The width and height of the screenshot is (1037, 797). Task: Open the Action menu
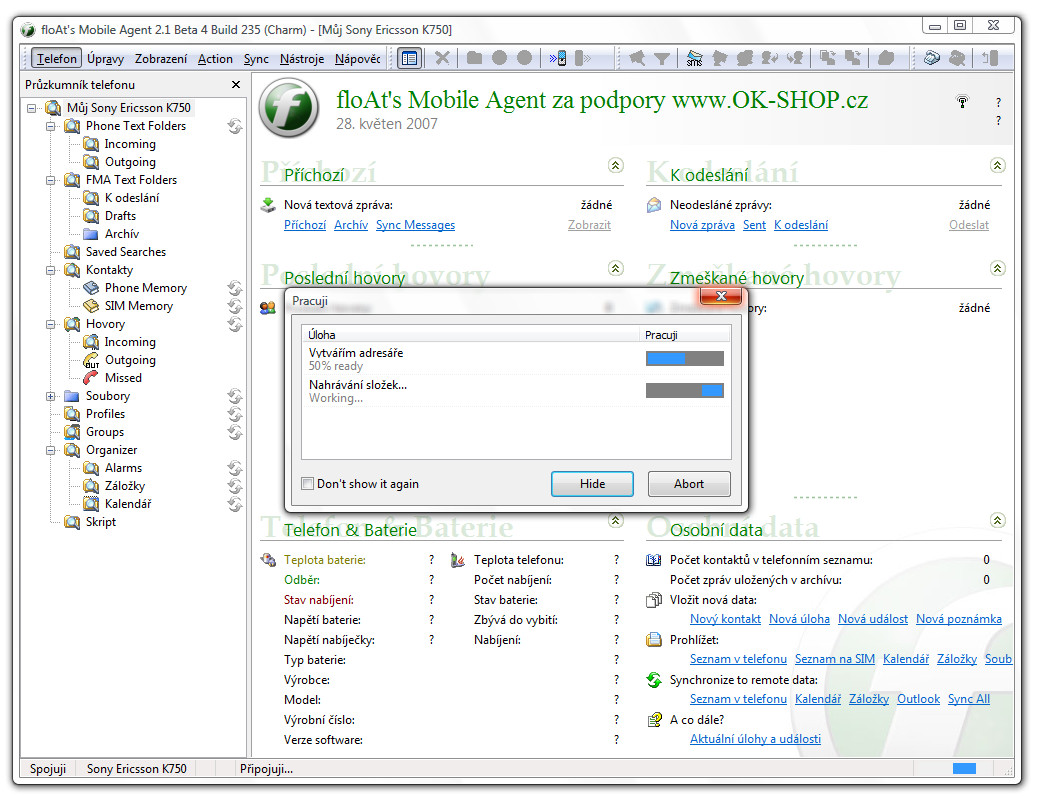(x=215, y=59)
